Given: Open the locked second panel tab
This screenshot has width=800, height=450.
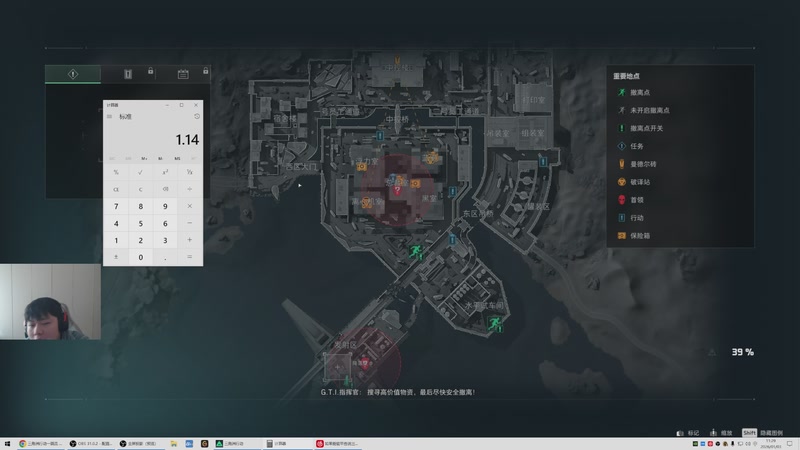Looking at the screenshot, I should click(128, 74).
